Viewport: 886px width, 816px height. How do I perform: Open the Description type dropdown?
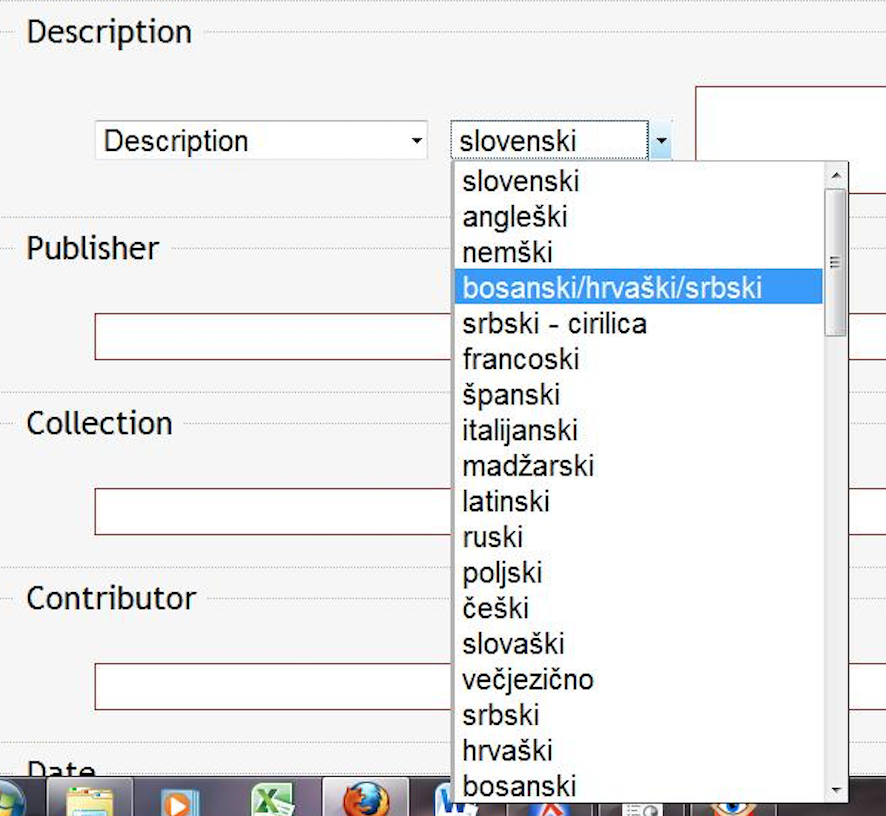(262, 141)
